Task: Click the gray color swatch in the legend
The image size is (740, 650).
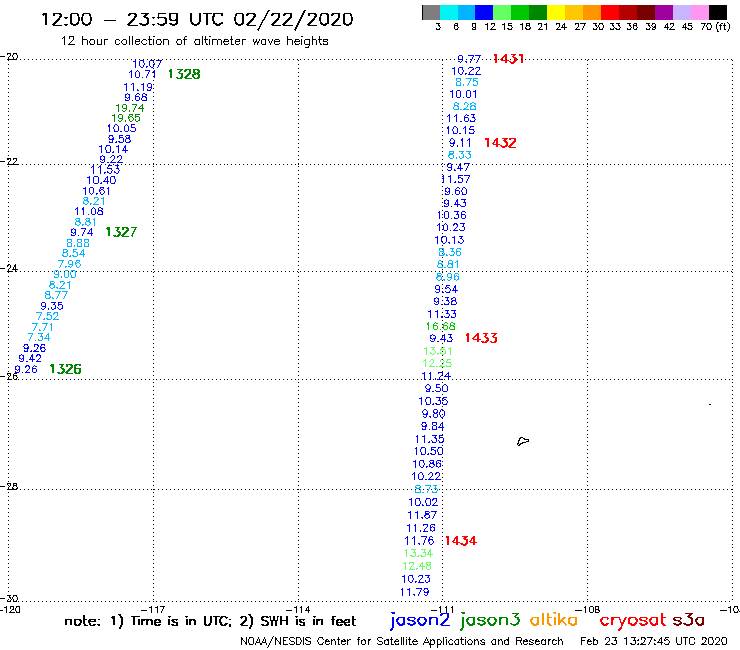Action: click(x=431, y=12)
